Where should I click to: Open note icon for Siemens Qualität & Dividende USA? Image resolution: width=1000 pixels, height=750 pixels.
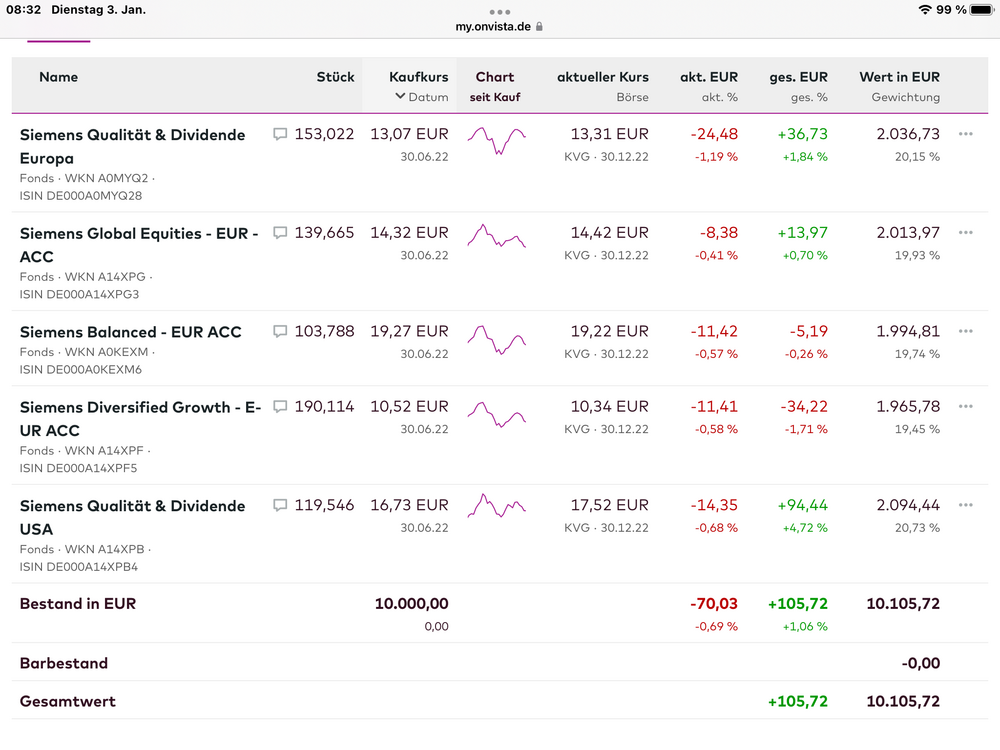pyautogui.click(x=280, y=505)
